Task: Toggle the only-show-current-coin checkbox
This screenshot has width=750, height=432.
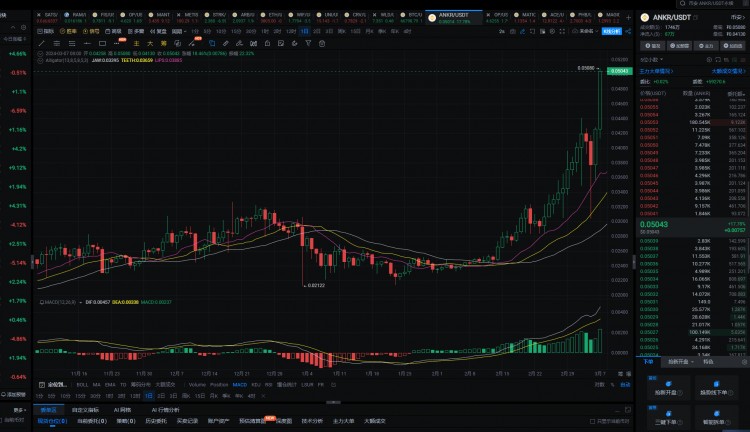Action: point(593,421)
